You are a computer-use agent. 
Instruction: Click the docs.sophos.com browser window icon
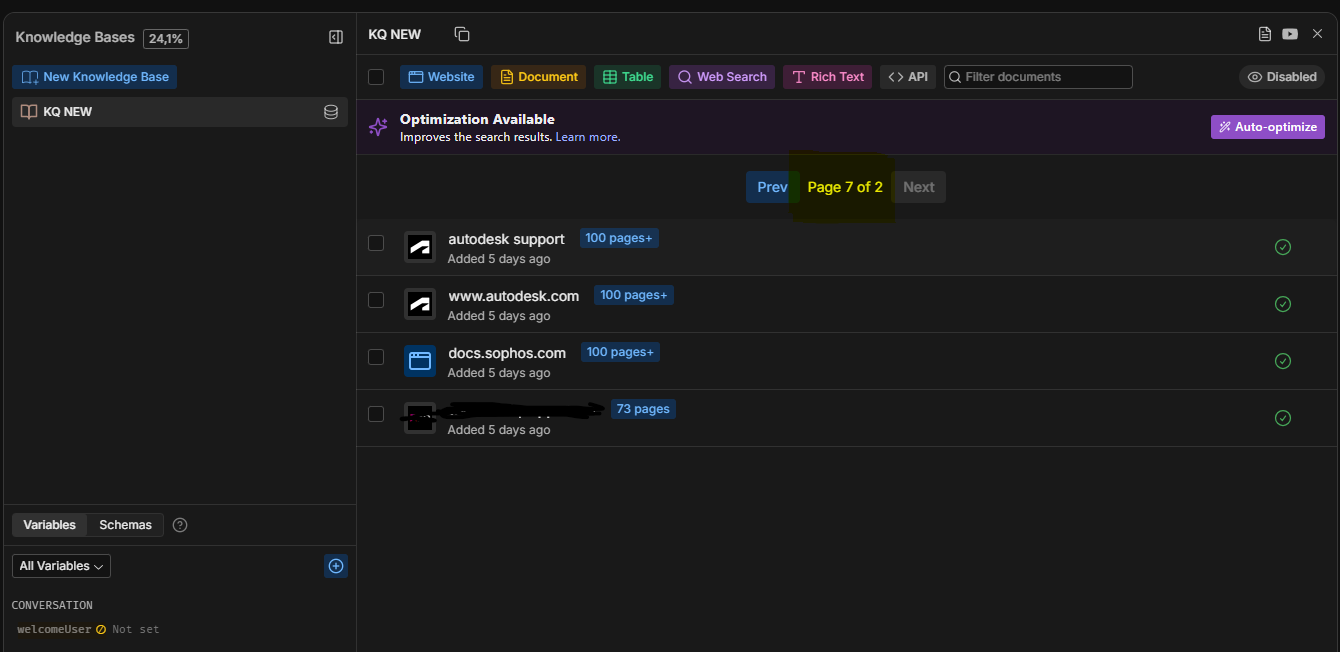[x=420, y=361]
